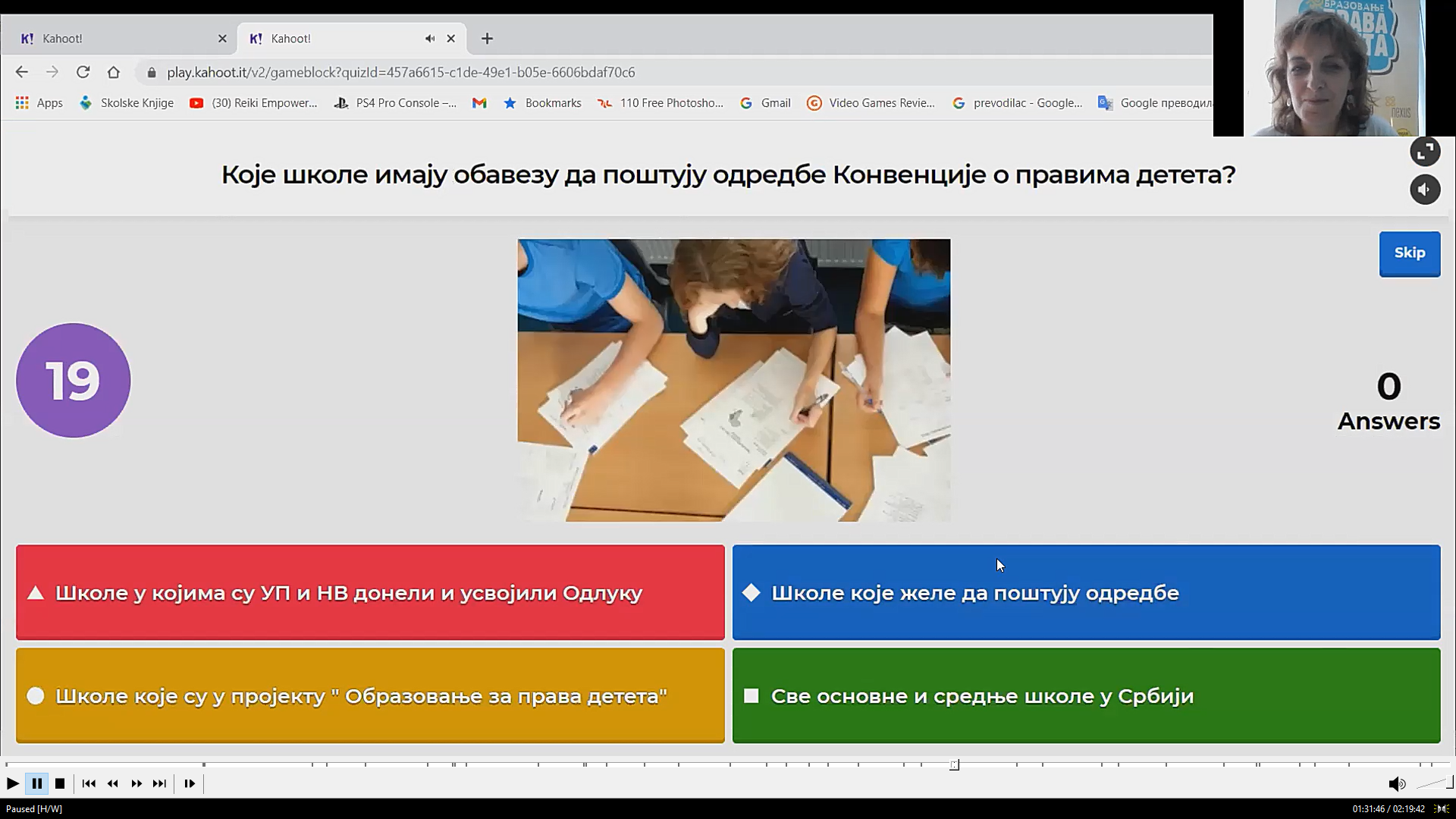1456x819 pixels.
Task: Reload the Kahoot page
Action: click(x=83, y=72)
